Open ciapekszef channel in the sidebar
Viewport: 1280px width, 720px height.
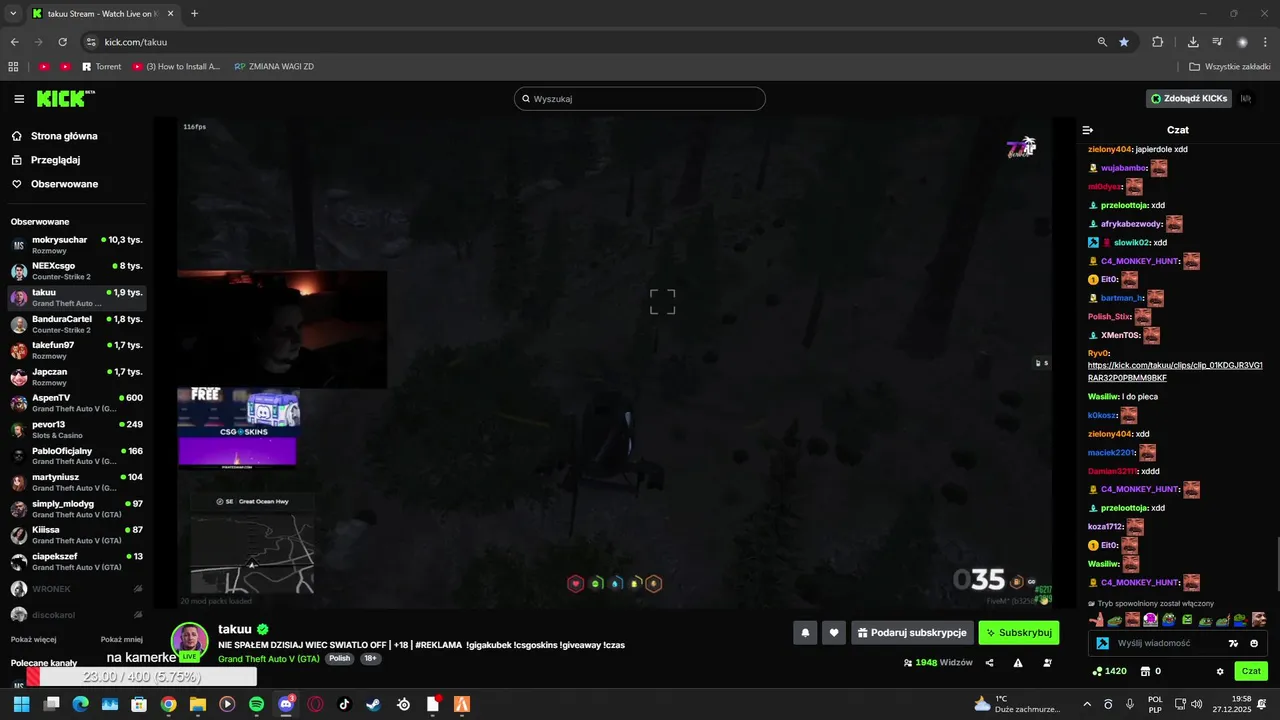(x=77, y=562)
